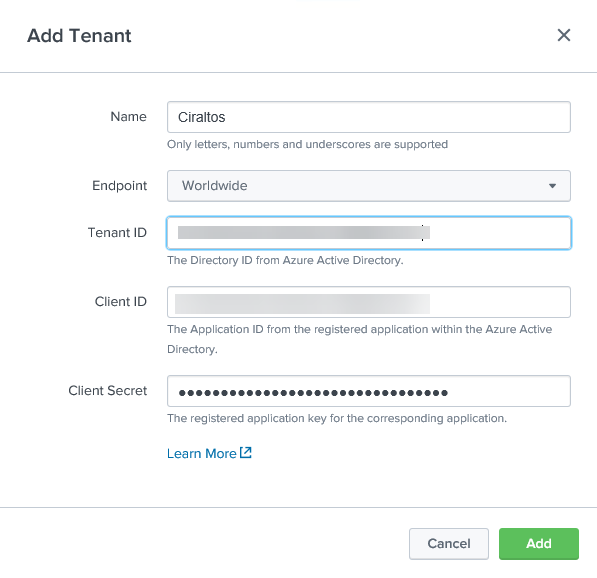Click the hint about letters, numbers and underscores

click(x=307, y=145)
